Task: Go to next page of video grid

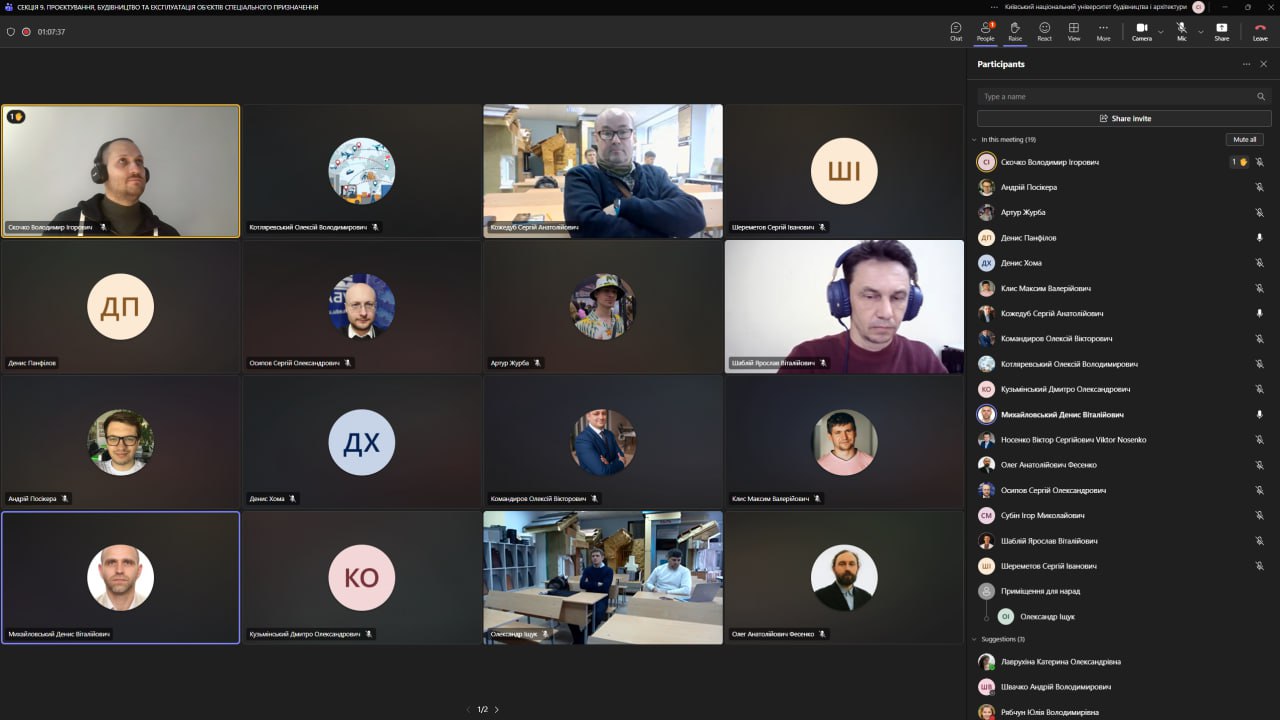Action: coord(497,710)
